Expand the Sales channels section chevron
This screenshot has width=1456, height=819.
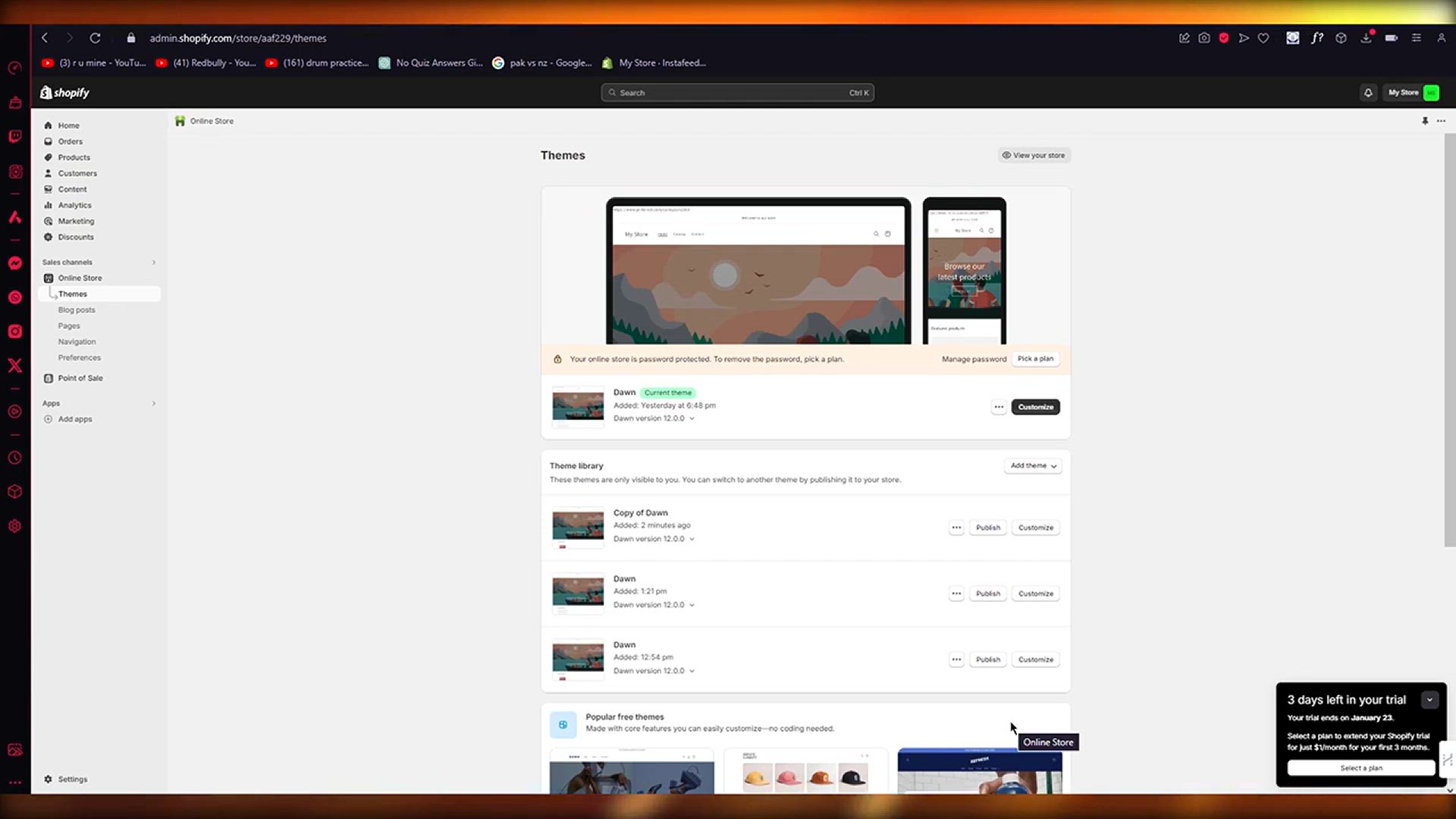click(154, 262)
